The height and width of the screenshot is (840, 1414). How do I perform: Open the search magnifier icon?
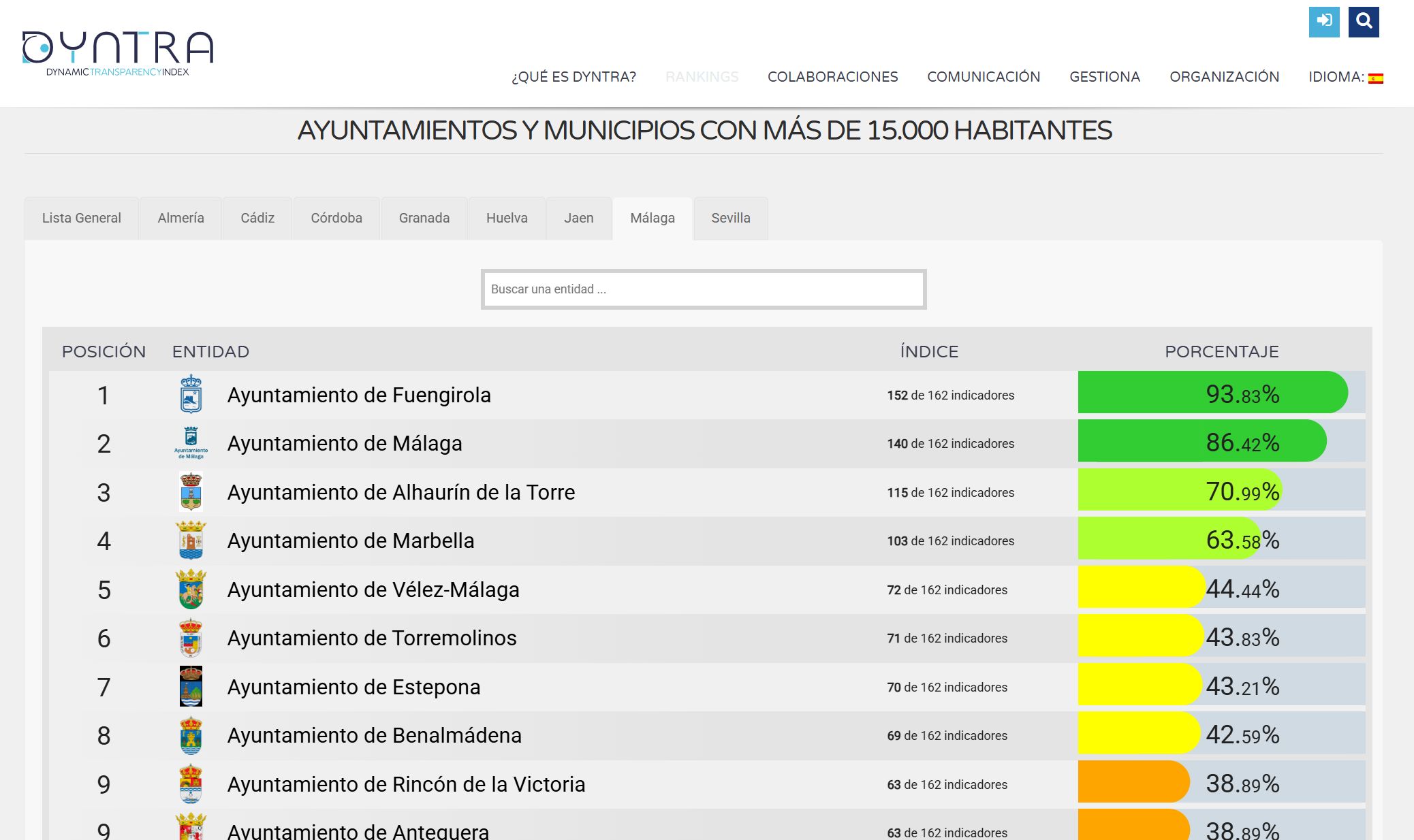click(1363, 22)
